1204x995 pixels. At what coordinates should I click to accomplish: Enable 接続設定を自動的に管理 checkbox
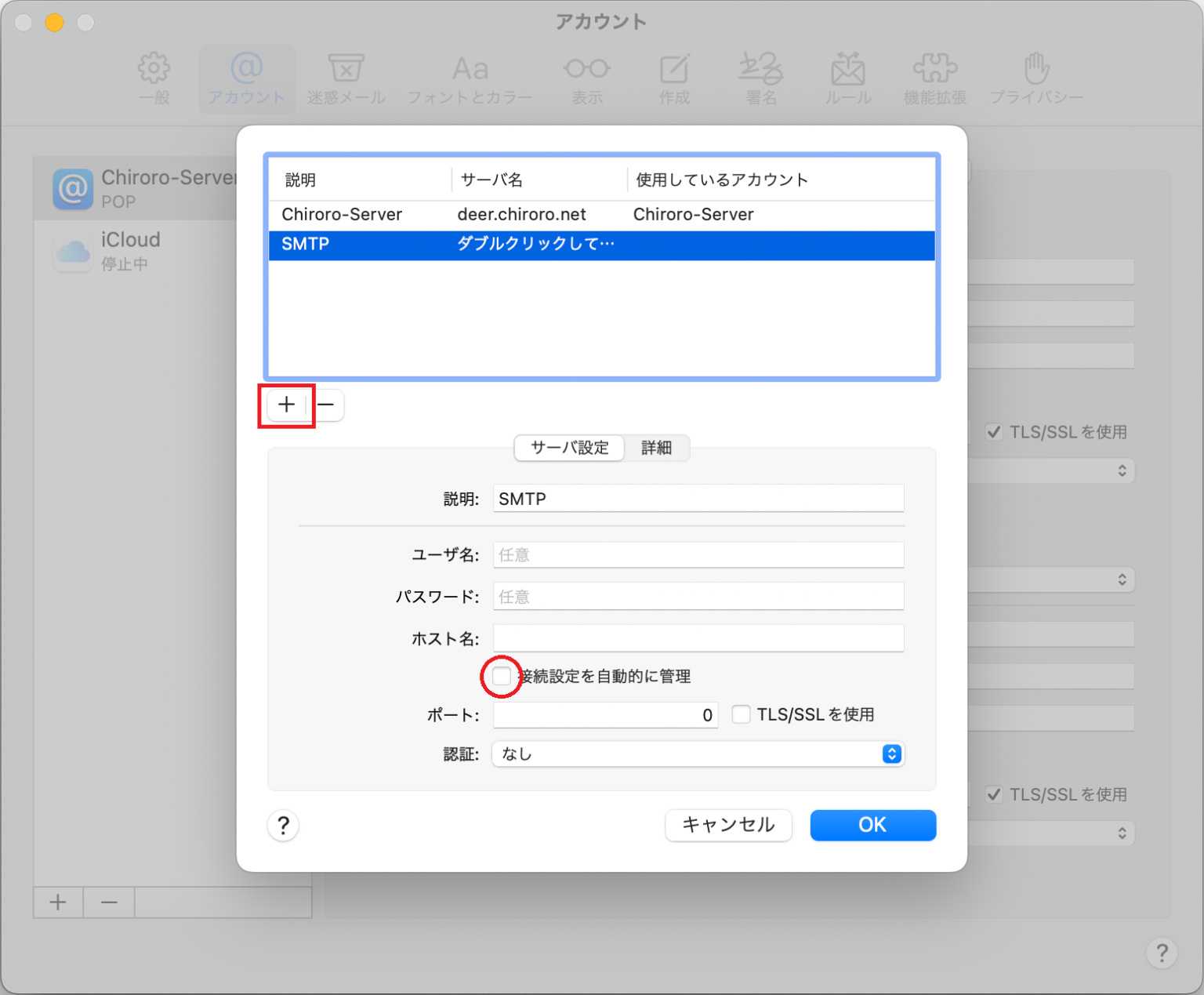click(x=501, y=676)
